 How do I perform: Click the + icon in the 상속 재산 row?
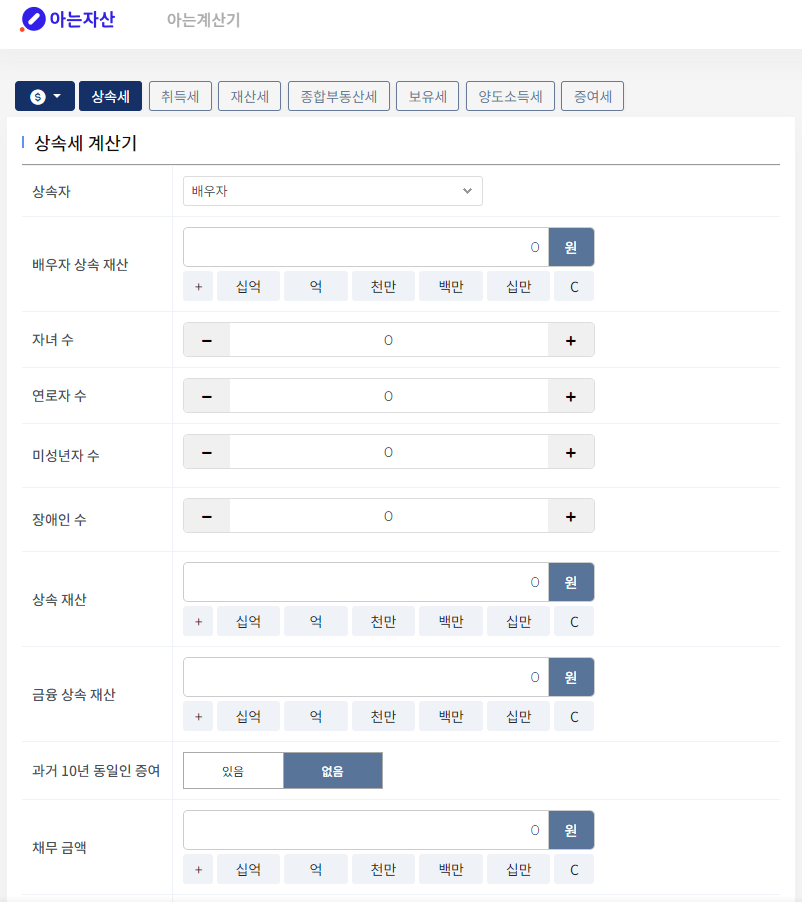(197, 621)
